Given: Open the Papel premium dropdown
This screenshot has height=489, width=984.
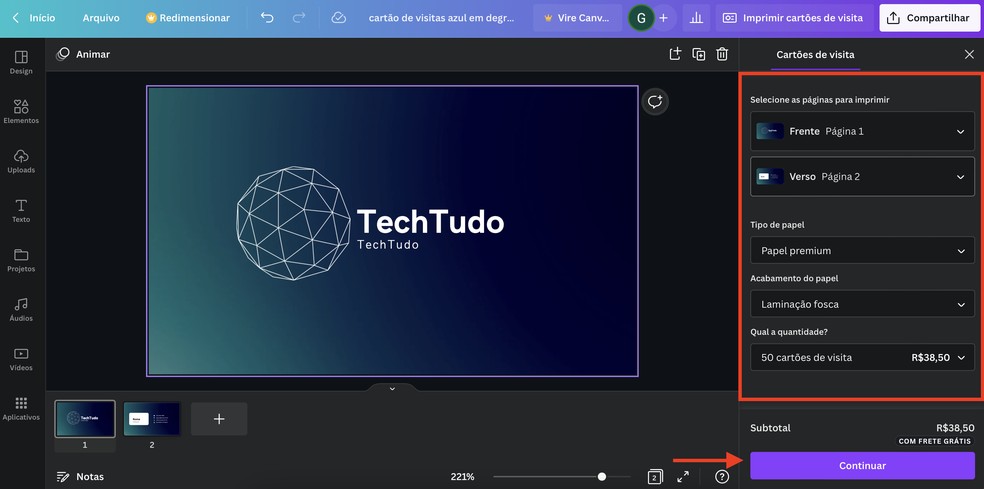Looking at the screenshot, I should coord(862,250).
